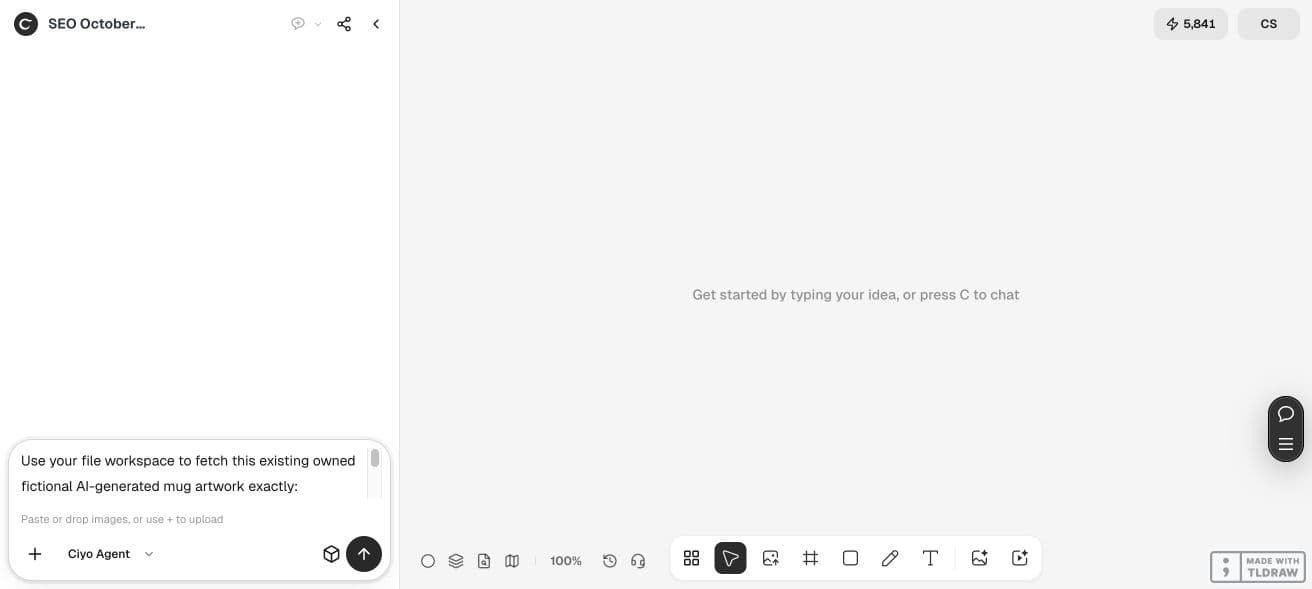Open the page search icon

pos(484,561)
